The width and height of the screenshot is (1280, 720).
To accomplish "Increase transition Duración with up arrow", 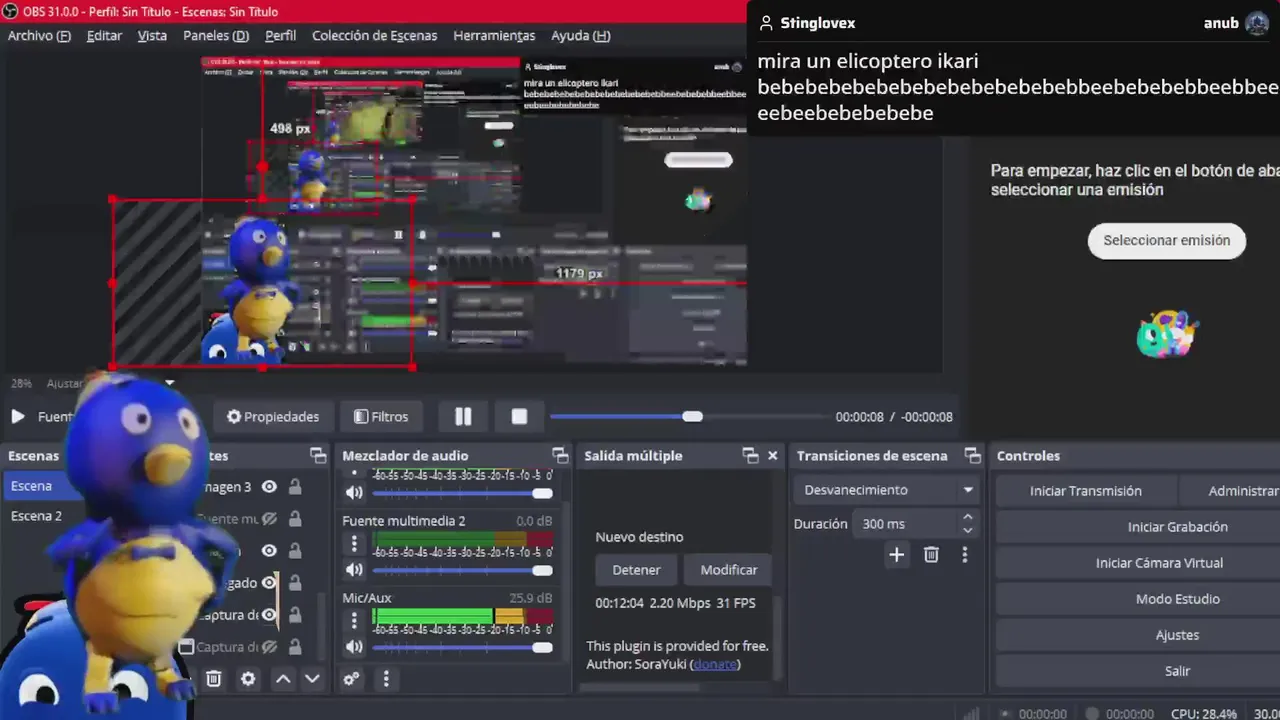I will [x=967, y=517].
